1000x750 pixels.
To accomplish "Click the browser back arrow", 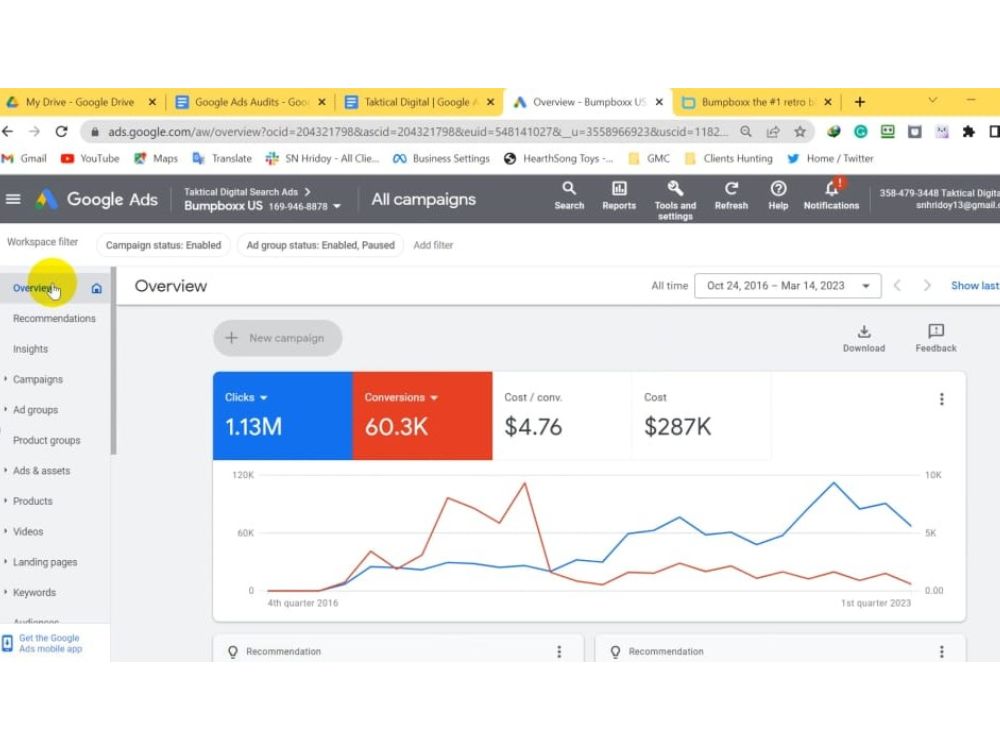I will pos(8,131).
